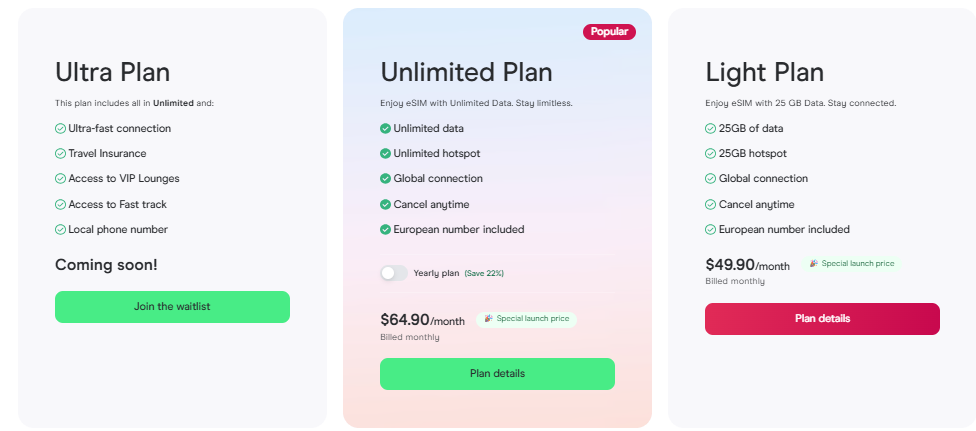Join the waitlist for Ultra Plan

point(172,307)
